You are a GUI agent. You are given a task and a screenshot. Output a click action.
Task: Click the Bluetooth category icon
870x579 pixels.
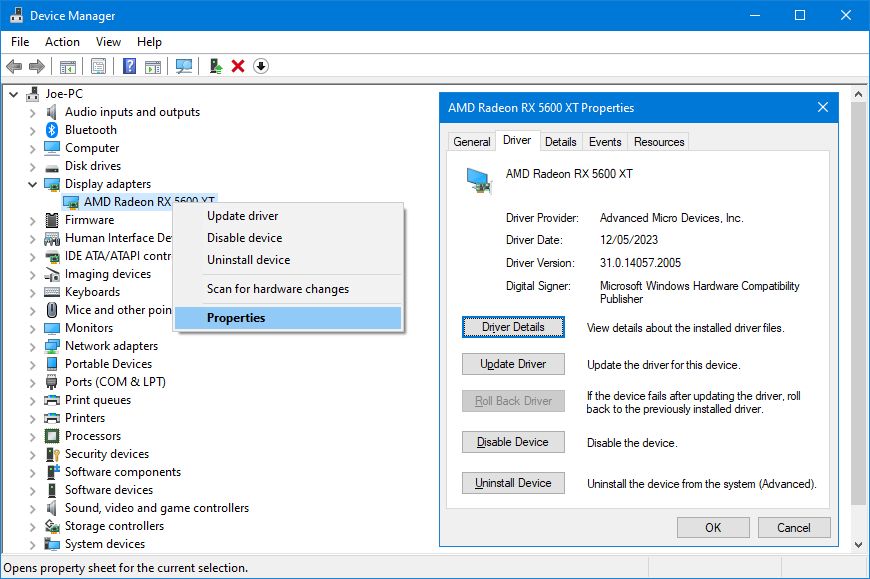coord(52,130)
